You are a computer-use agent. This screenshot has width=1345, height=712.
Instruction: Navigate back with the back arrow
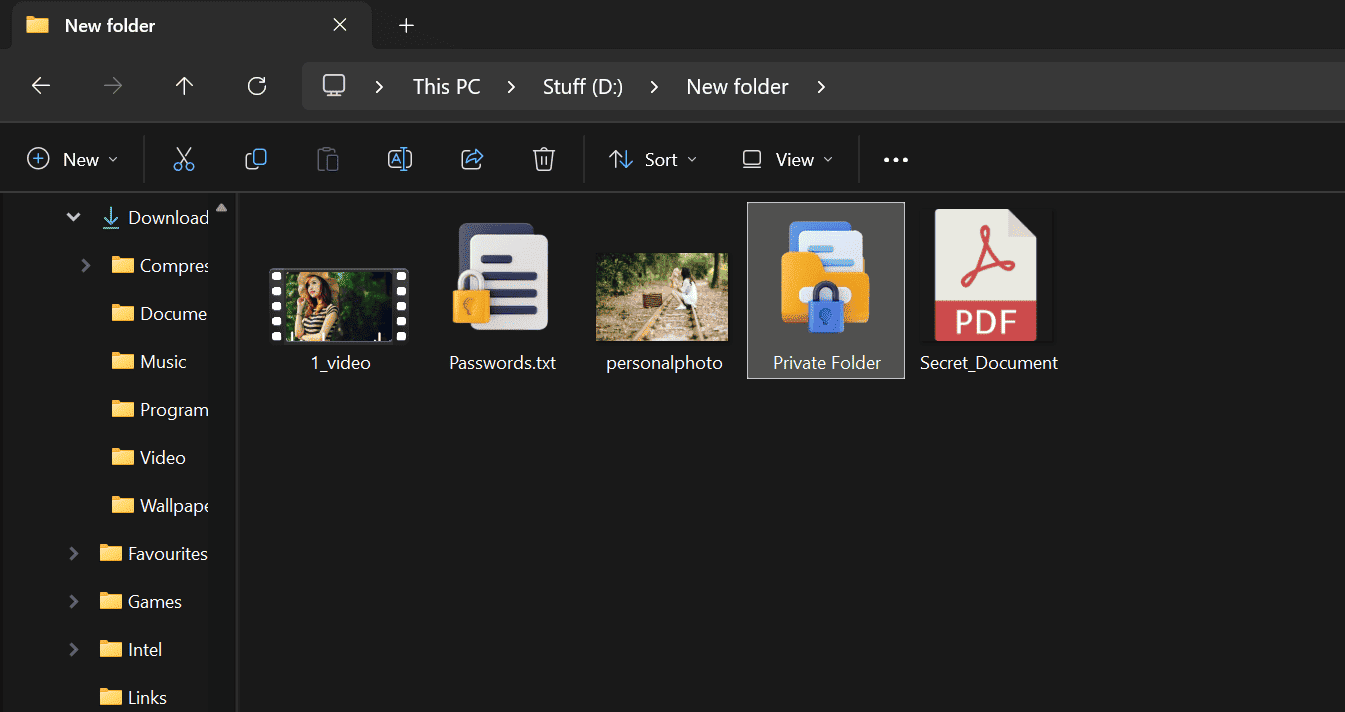(x=41, y=86)
